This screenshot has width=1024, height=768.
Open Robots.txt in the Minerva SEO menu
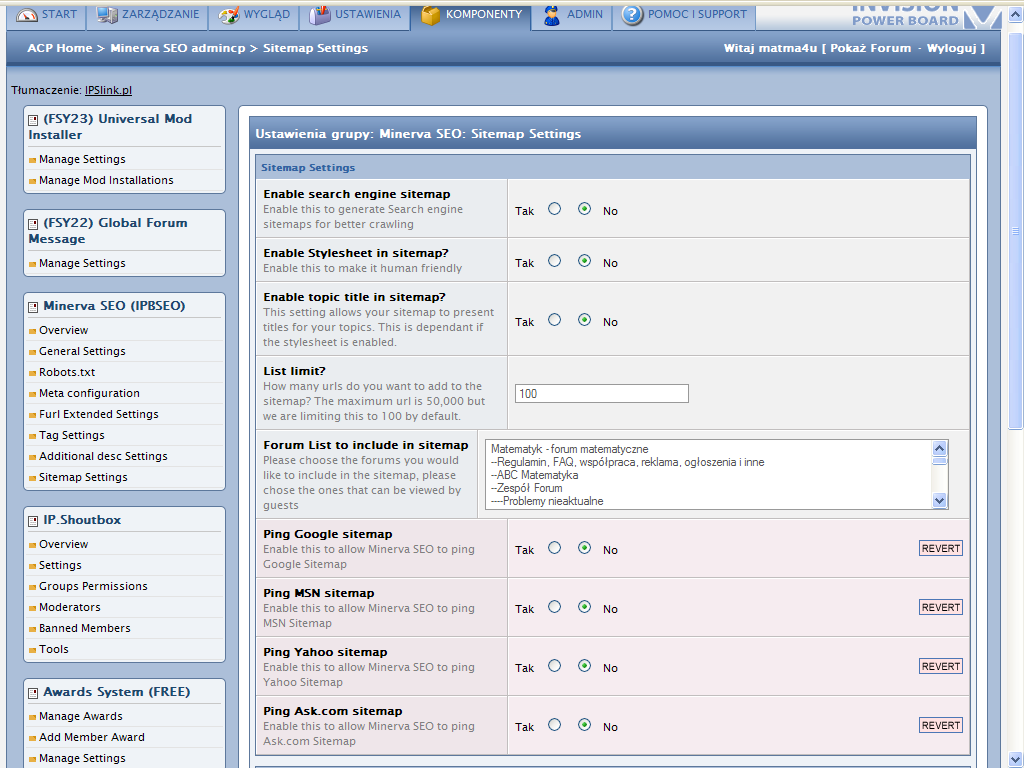coord(67,372)
